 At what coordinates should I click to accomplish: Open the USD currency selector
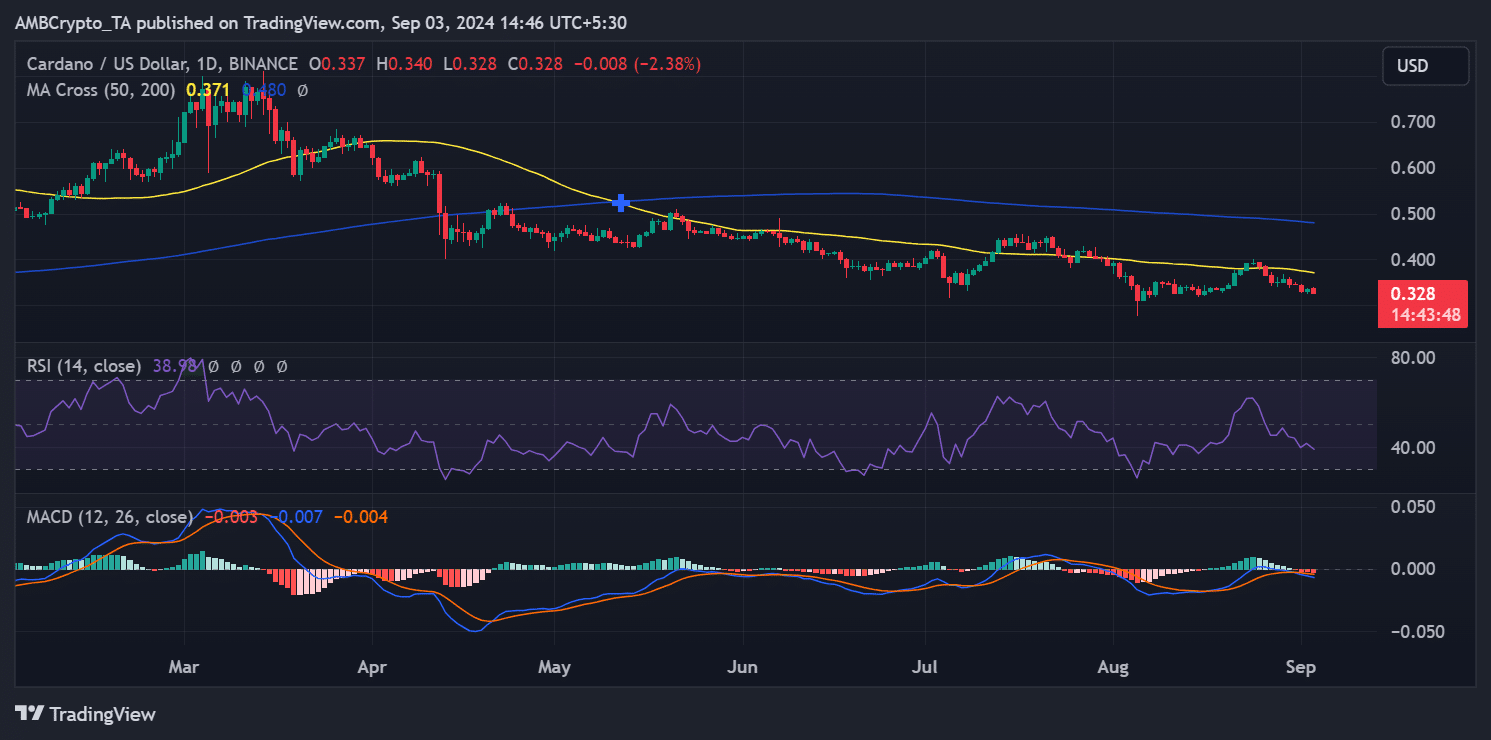tap(1425, 65)
